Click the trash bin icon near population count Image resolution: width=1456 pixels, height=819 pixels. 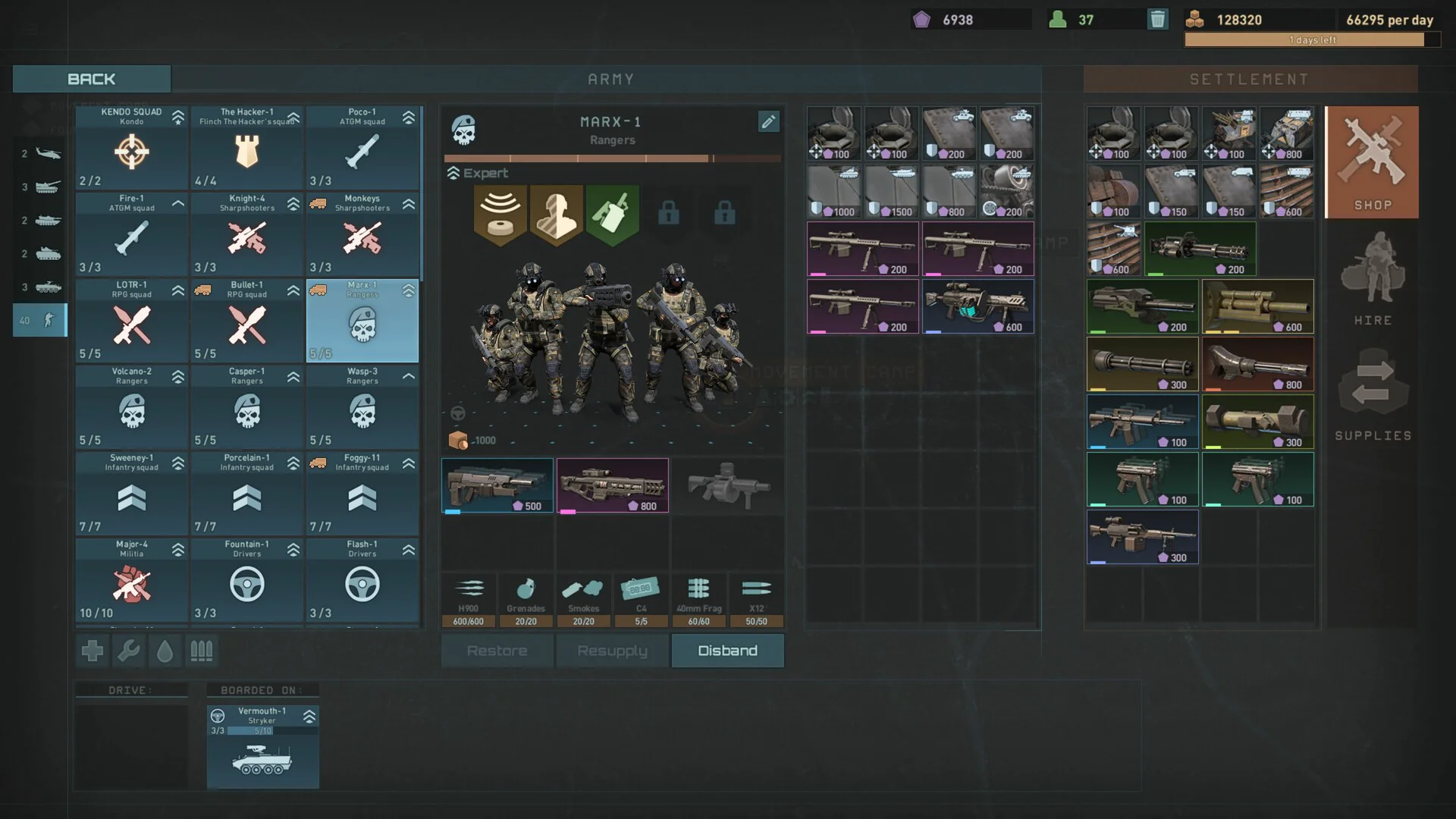(x=1158, y=19)
